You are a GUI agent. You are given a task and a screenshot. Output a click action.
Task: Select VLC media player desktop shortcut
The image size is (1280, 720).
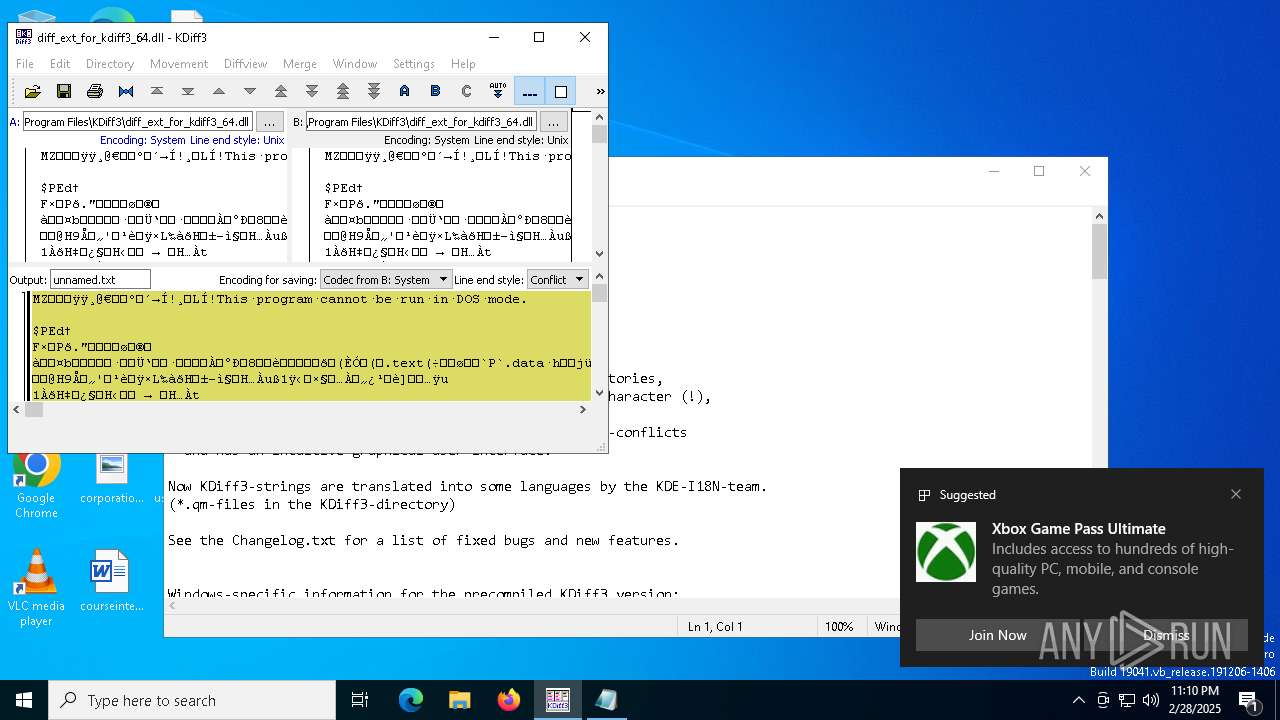coord(36,588)
